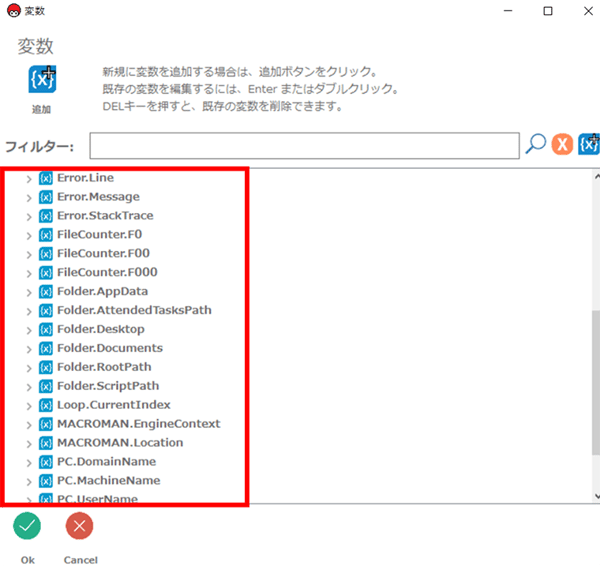Select the Folder.Documents variable row

tap(110, 348)
